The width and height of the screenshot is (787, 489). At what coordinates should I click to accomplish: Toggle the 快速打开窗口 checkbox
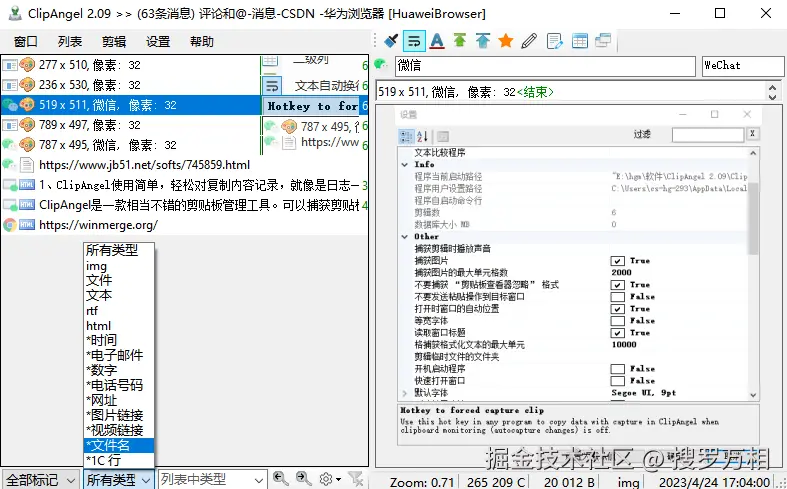click(x=617, y=382)
